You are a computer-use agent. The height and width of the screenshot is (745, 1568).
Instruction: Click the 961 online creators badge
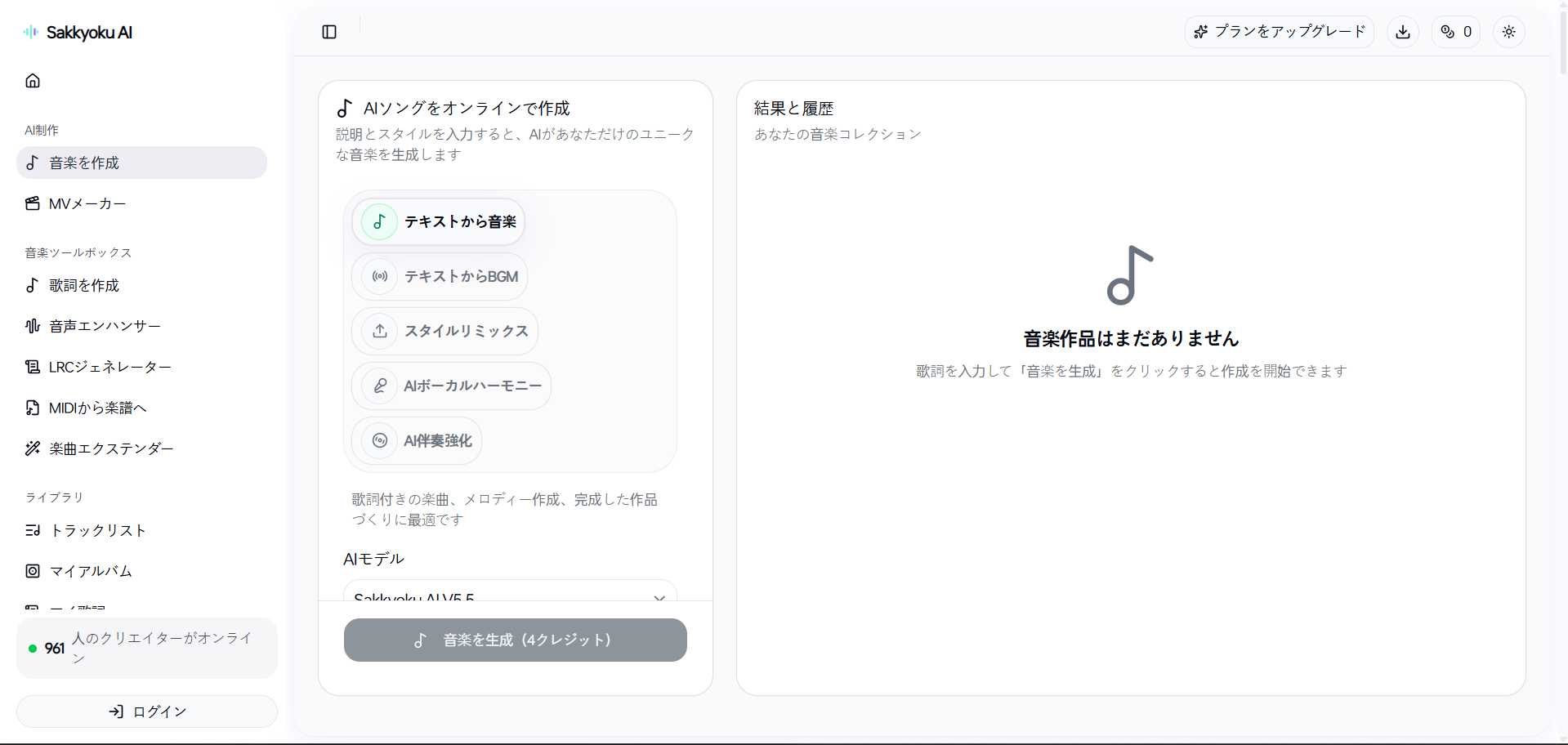coord(147,648)
